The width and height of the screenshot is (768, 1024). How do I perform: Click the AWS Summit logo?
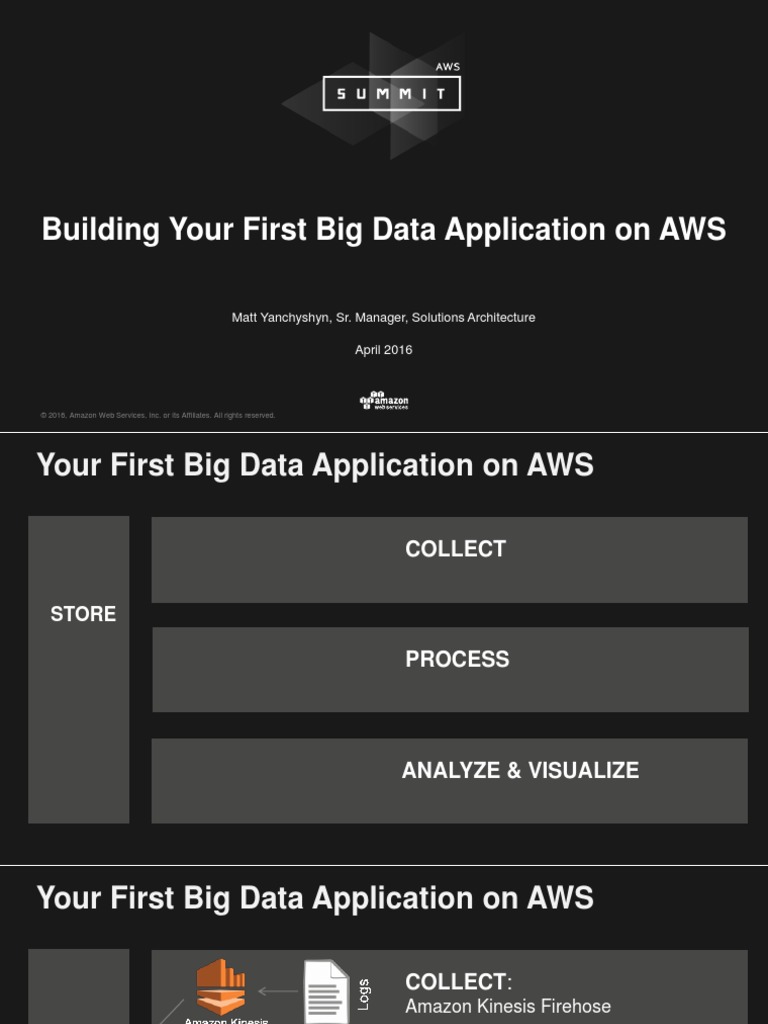tap(391, 94)
